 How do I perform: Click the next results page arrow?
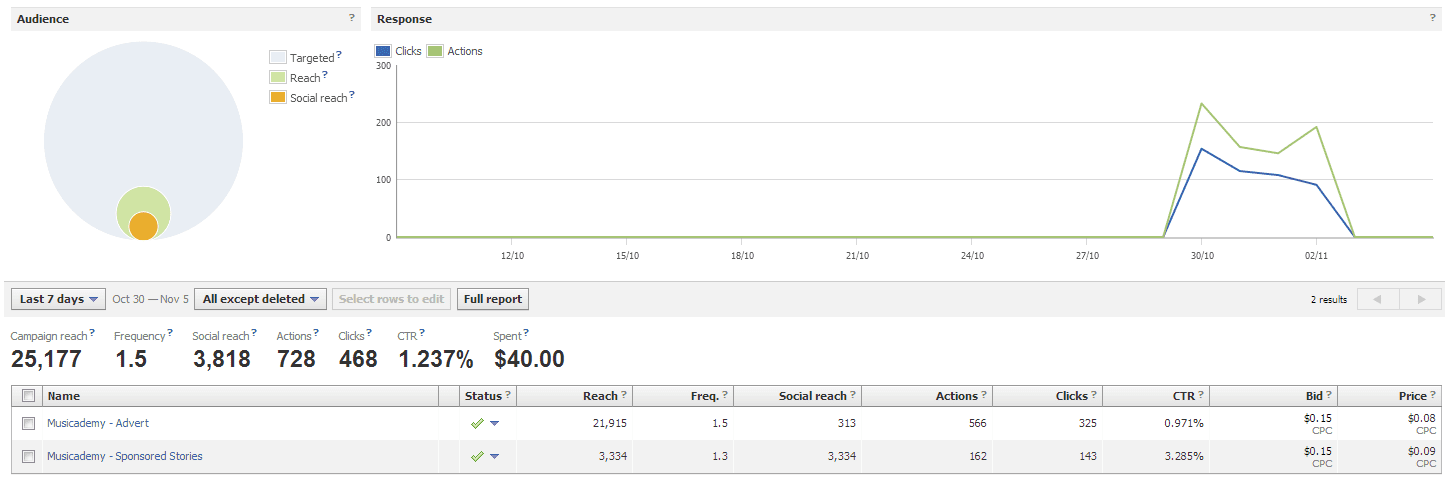point(1420,299)
